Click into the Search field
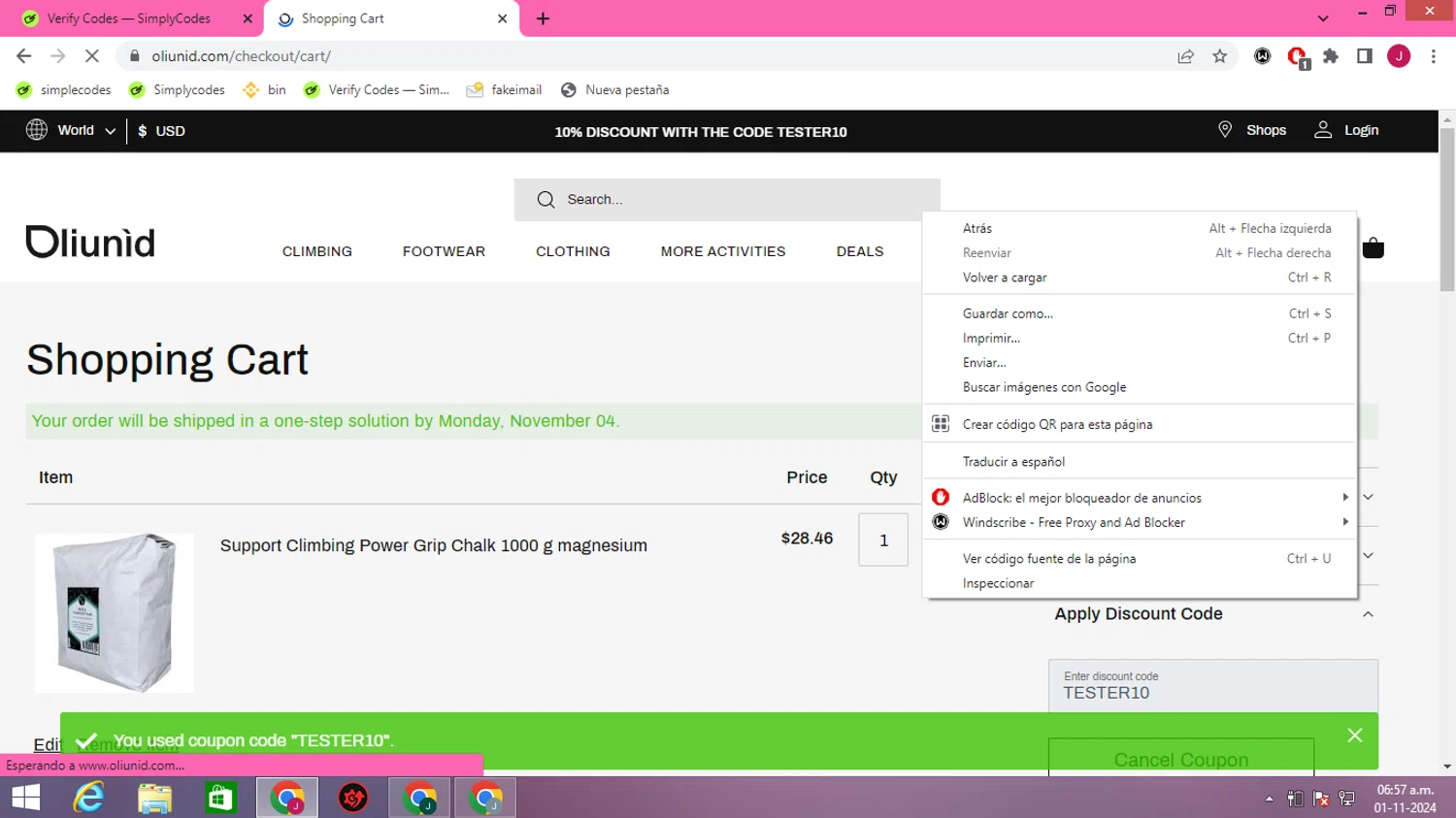This screenshot has width=1456, height=818. [727, 200]
